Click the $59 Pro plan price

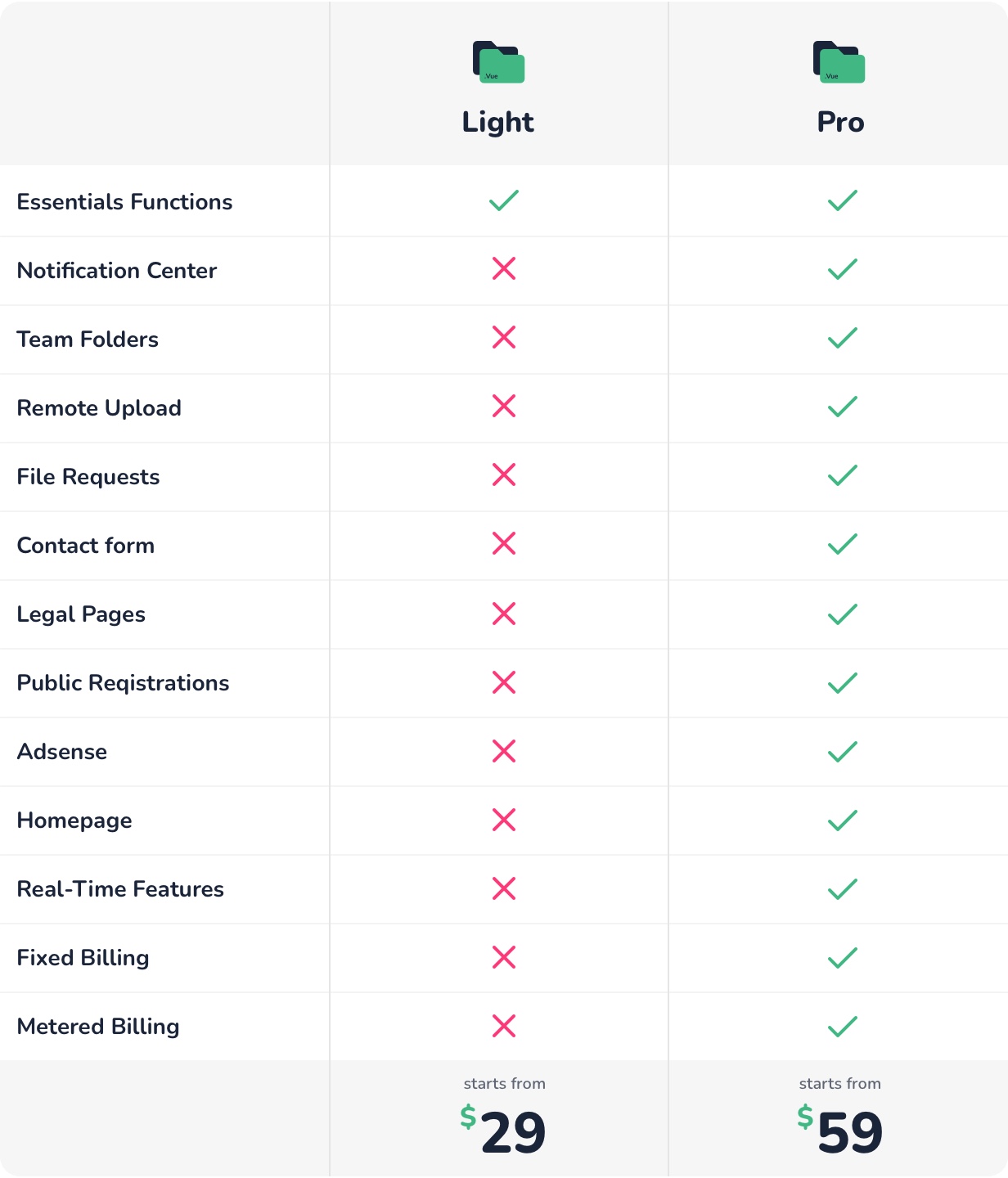point(840,1131)
